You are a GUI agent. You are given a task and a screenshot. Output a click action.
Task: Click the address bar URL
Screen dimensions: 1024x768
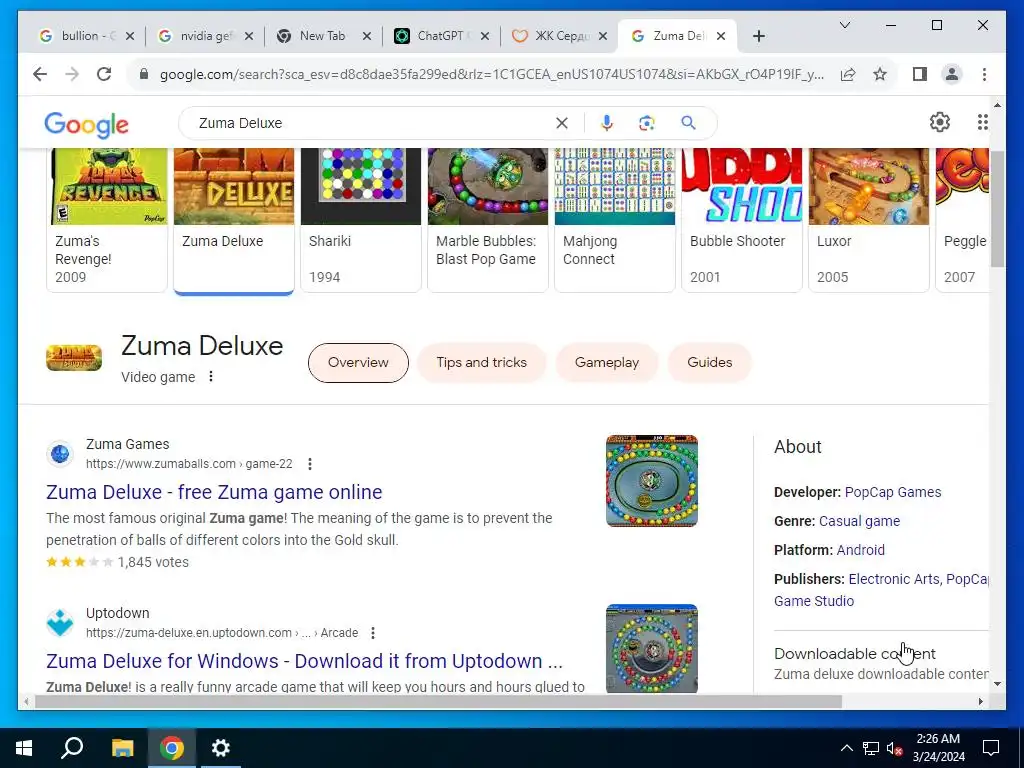tap(491, 74)
